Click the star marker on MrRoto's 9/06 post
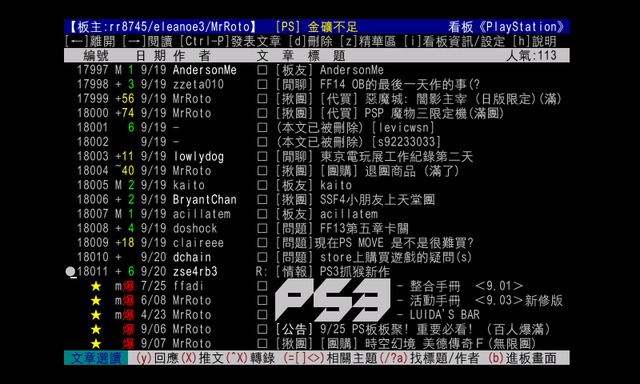This screenshot has height=384, width=640. pyautogui.click(x=96, y=329)
